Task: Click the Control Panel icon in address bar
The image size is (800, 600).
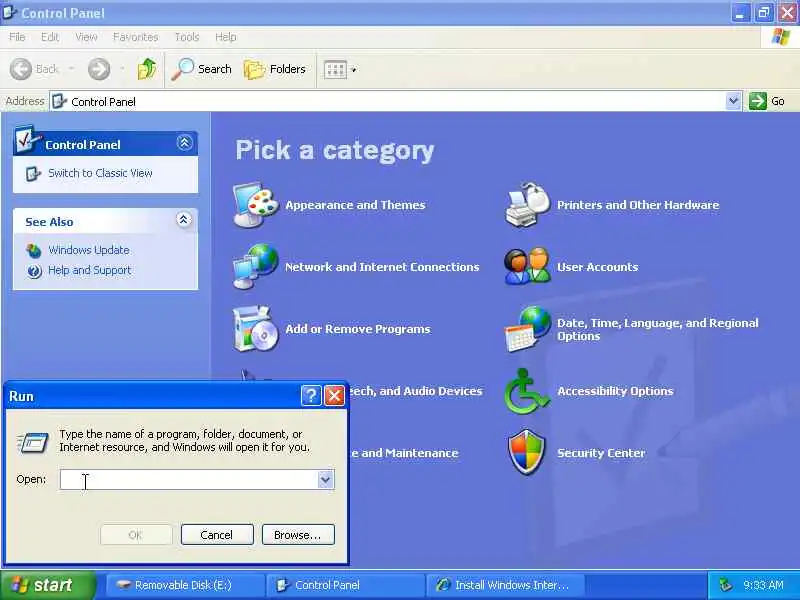Action: point(59,101)
